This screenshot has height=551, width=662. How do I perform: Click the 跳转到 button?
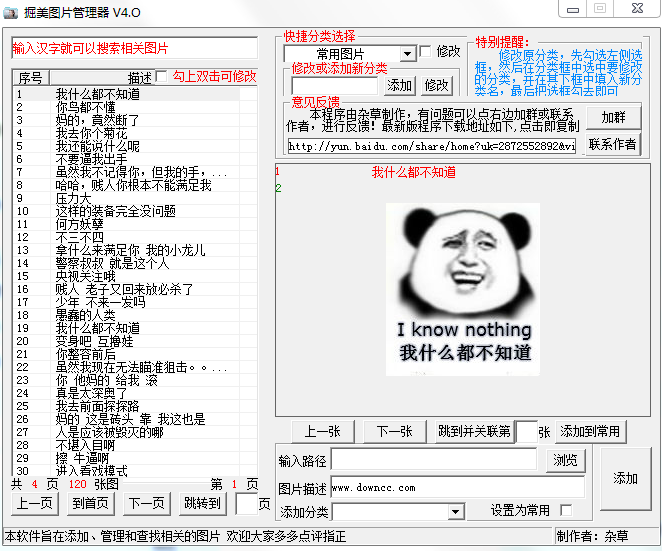pos(202,503)
